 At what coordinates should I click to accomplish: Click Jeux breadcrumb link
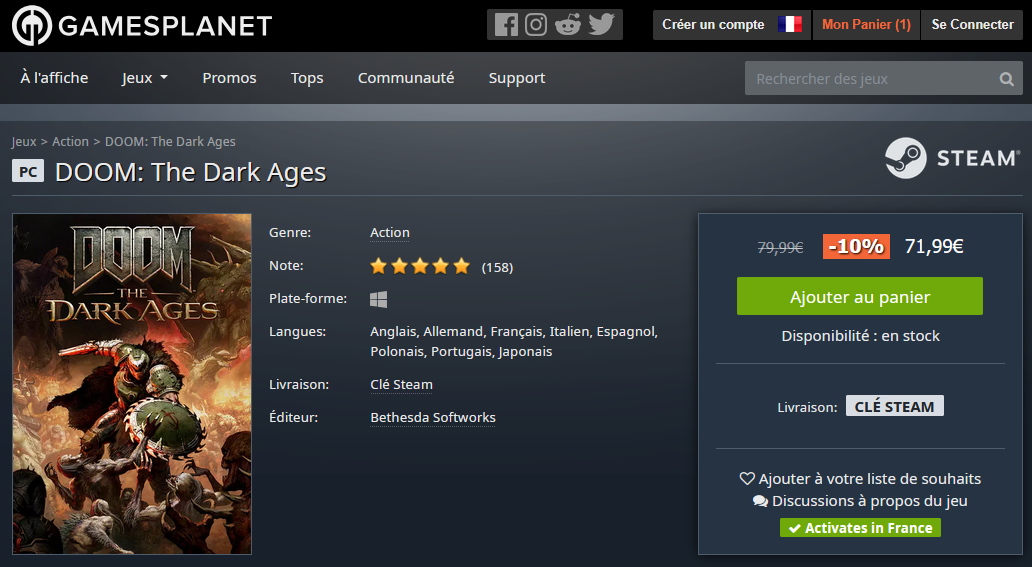(24, 142)
